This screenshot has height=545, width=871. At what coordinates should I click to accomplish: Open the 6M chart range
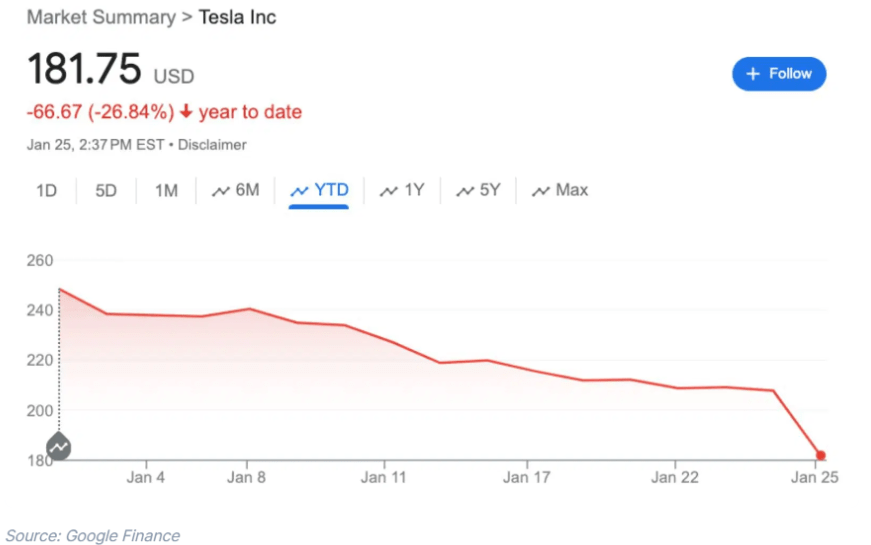point(236,190)
